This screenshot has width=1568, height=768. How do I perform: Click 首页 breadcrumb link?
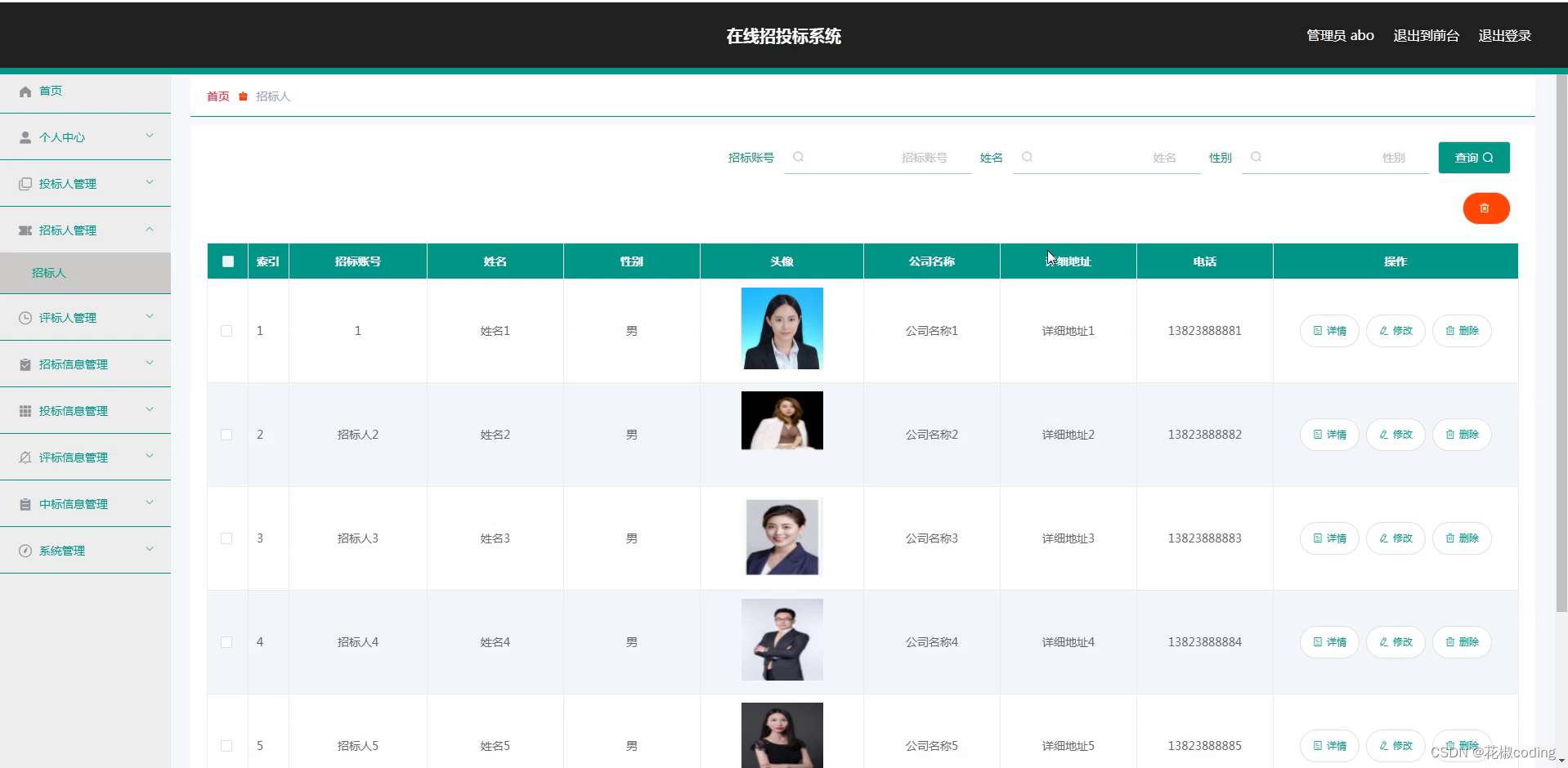click(x=218, y=96)
